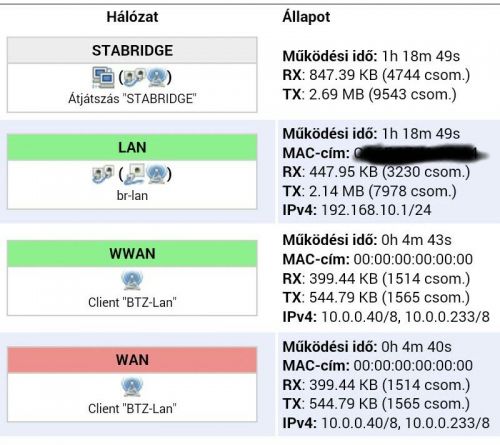The width and height of the screenshot is (500, 445).
Task: Click the WWAN wireless client icon
Action: pyautogui.click(x=132, y=280)
